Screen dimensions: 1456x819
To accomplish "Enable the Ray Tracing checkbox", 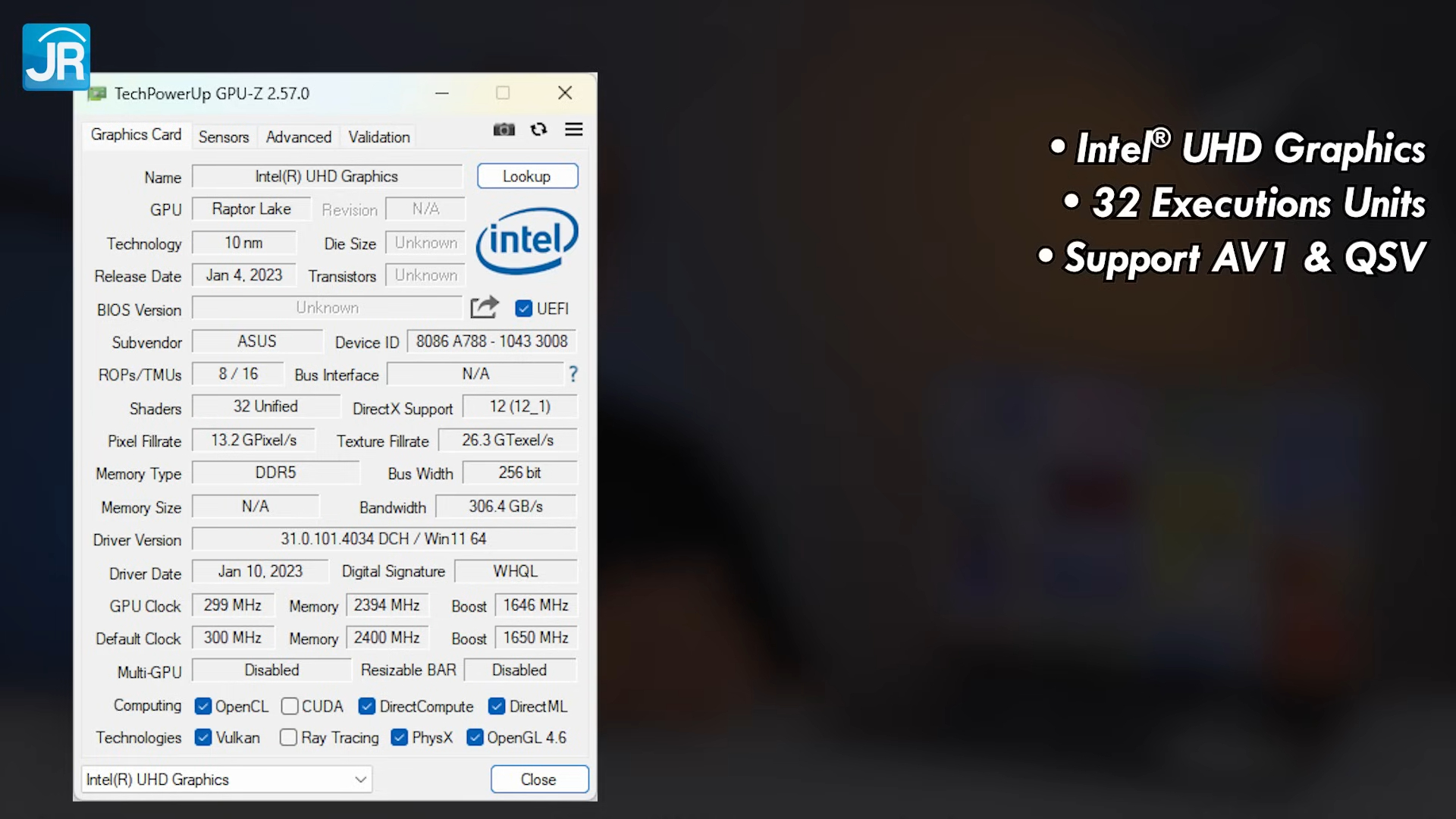I will [x=288, y=737].
